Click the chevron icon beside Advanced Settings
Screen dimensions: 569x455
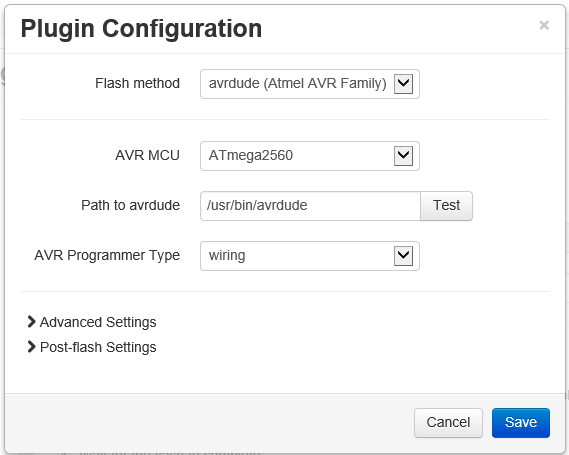pyautogui.click(x=32, y=321)
